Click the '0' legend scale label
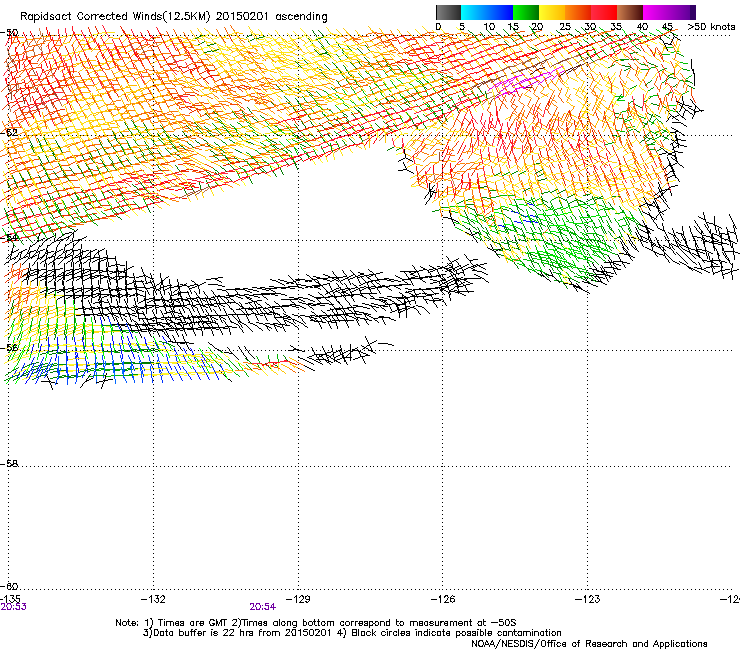740x650 pixels. click(x=438, y=26)
